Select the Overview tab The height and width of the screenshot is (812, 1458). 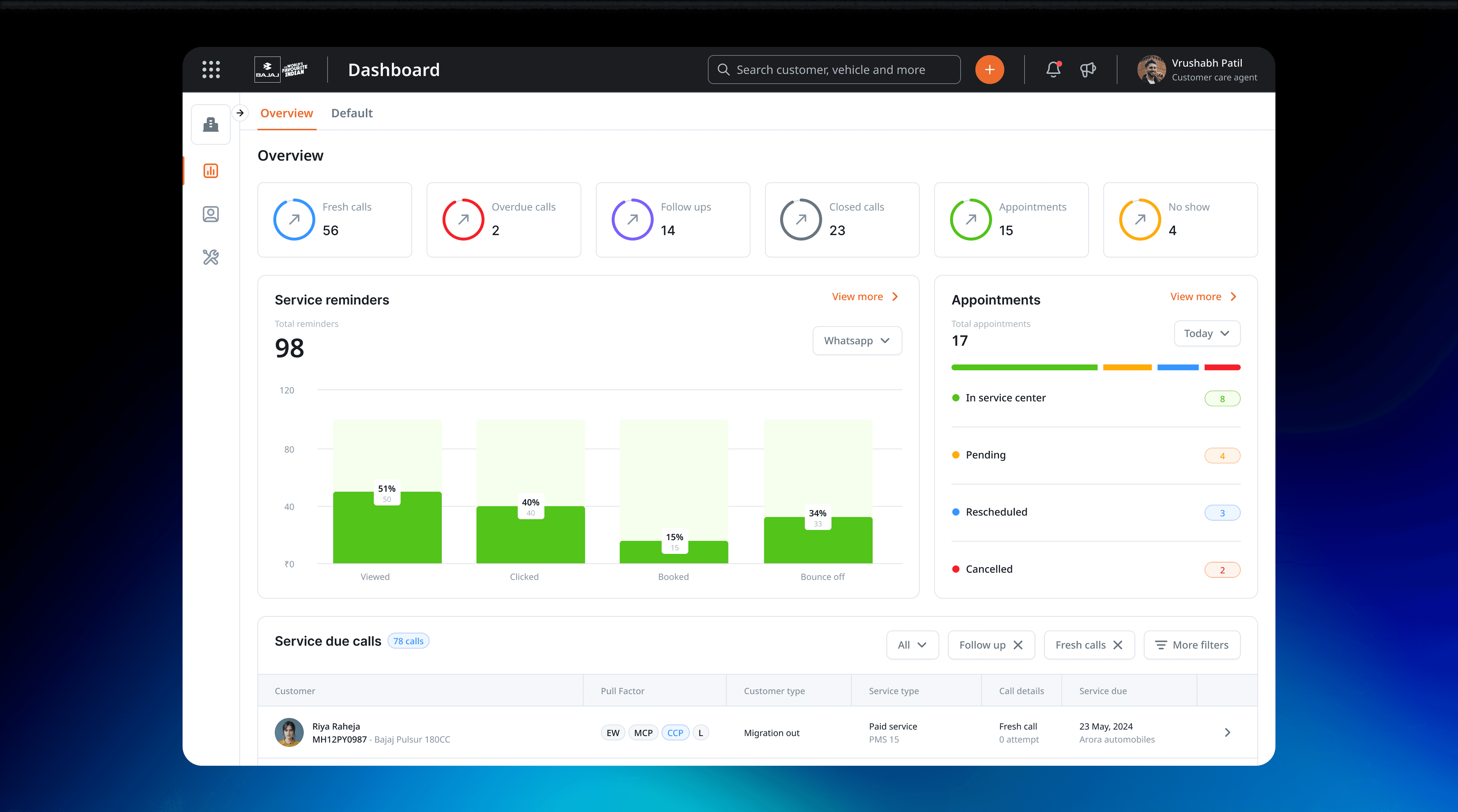click(286, 113)
